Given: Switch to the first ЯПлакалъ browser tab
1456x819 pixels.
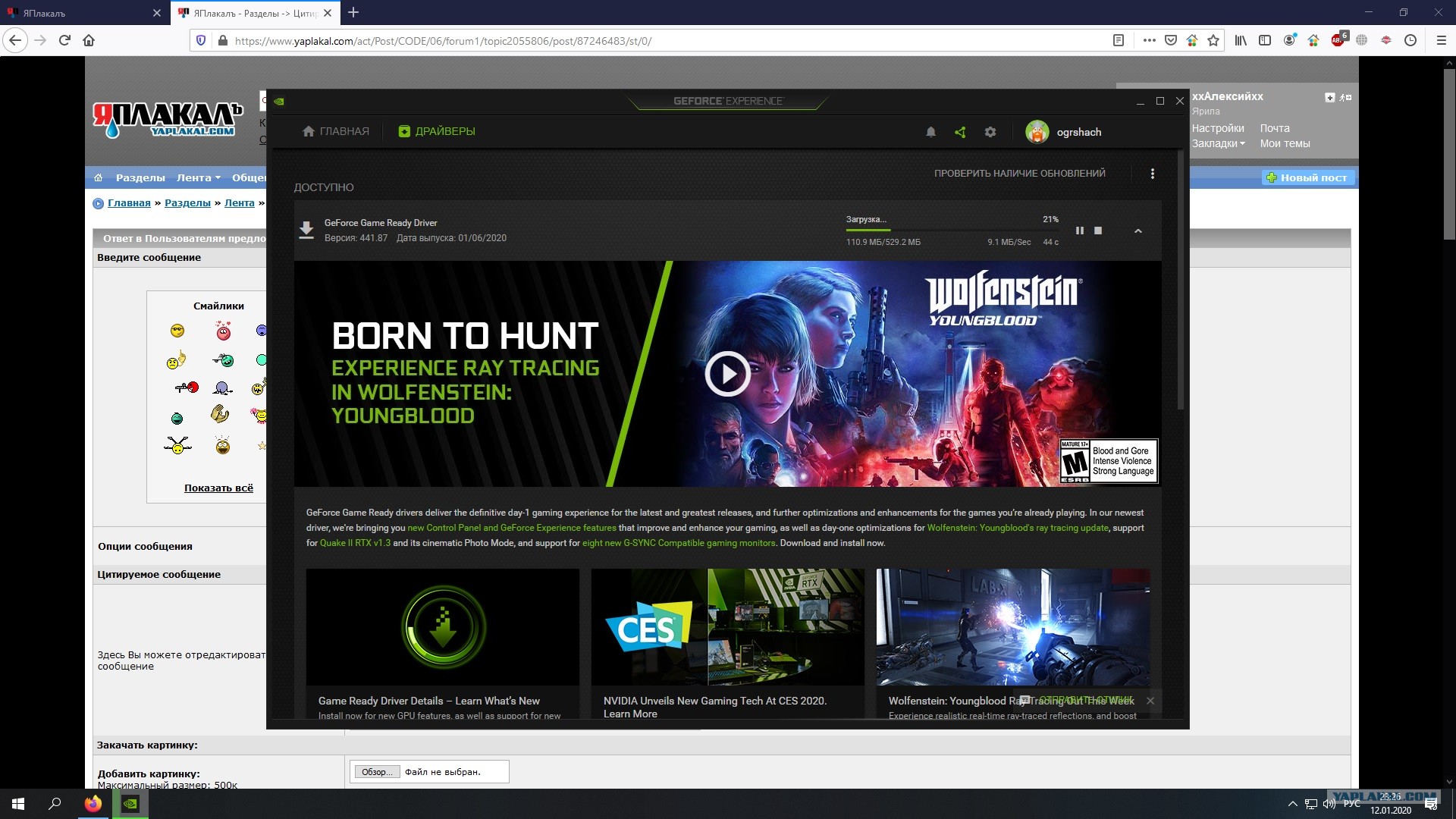Looking at the screenshot, I should [x=83, y=13].
